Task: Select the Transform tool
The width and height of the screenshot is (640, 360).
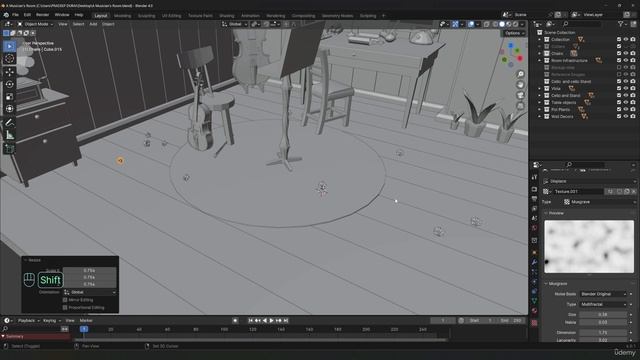Action: coord(9,109)
